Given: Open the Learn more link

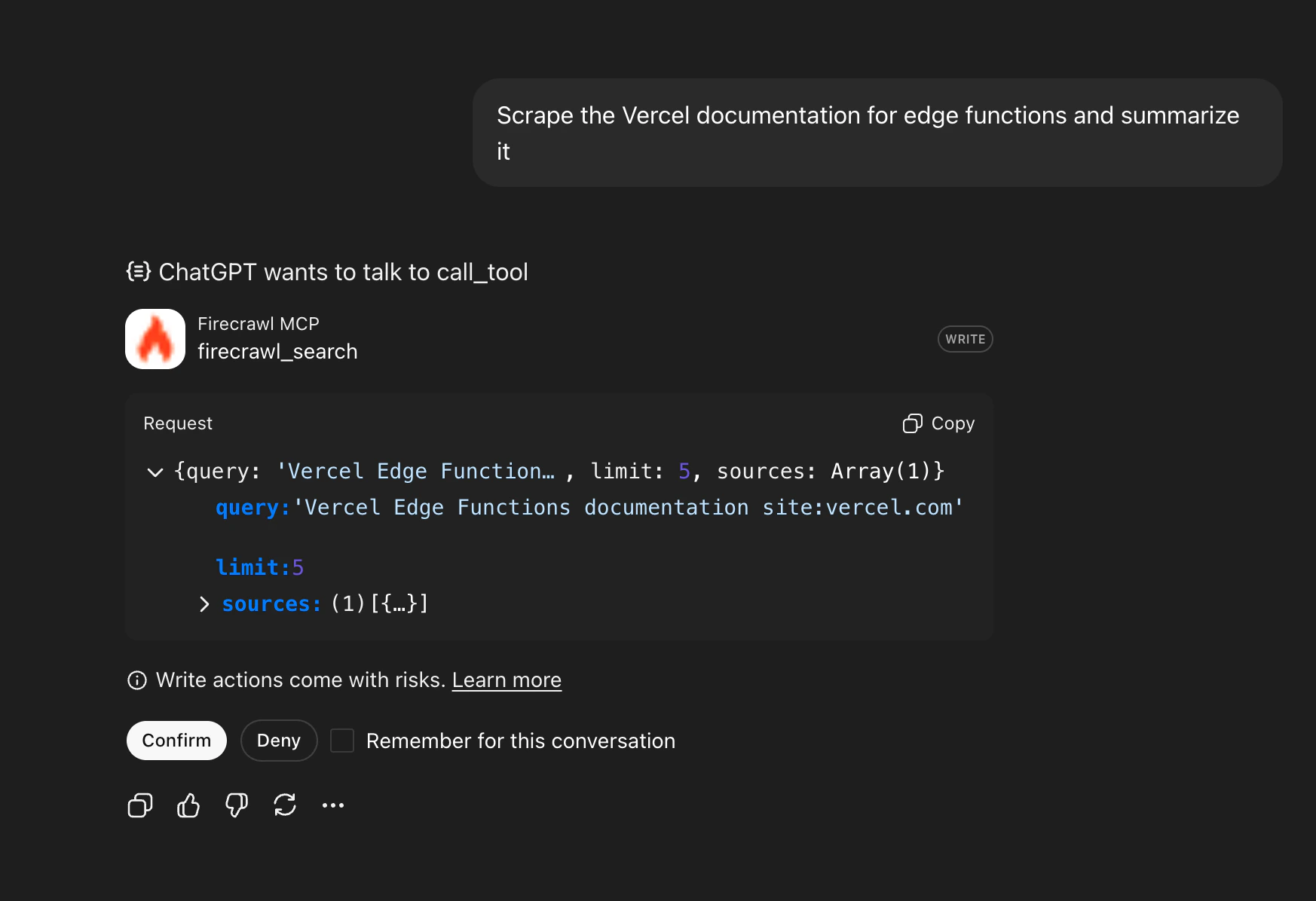Looking at the screenshot, I should coord(506,680).
